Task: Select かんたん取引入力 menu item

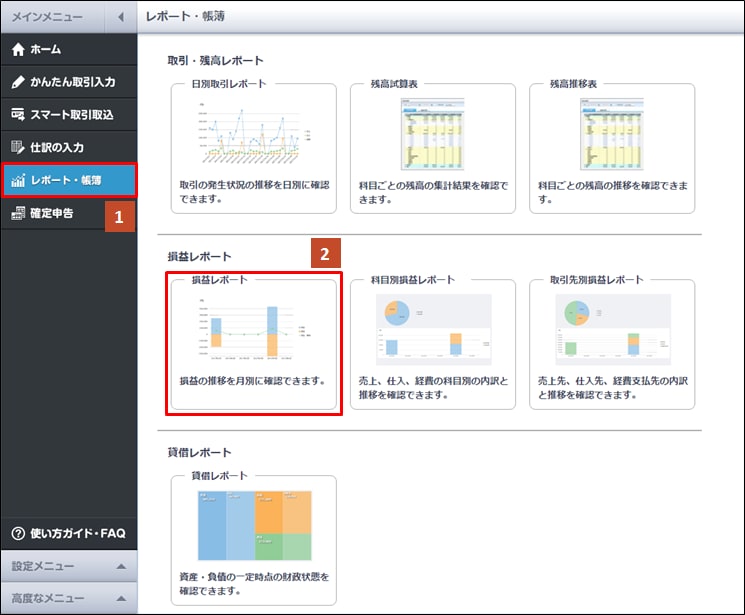Action: 78,82
